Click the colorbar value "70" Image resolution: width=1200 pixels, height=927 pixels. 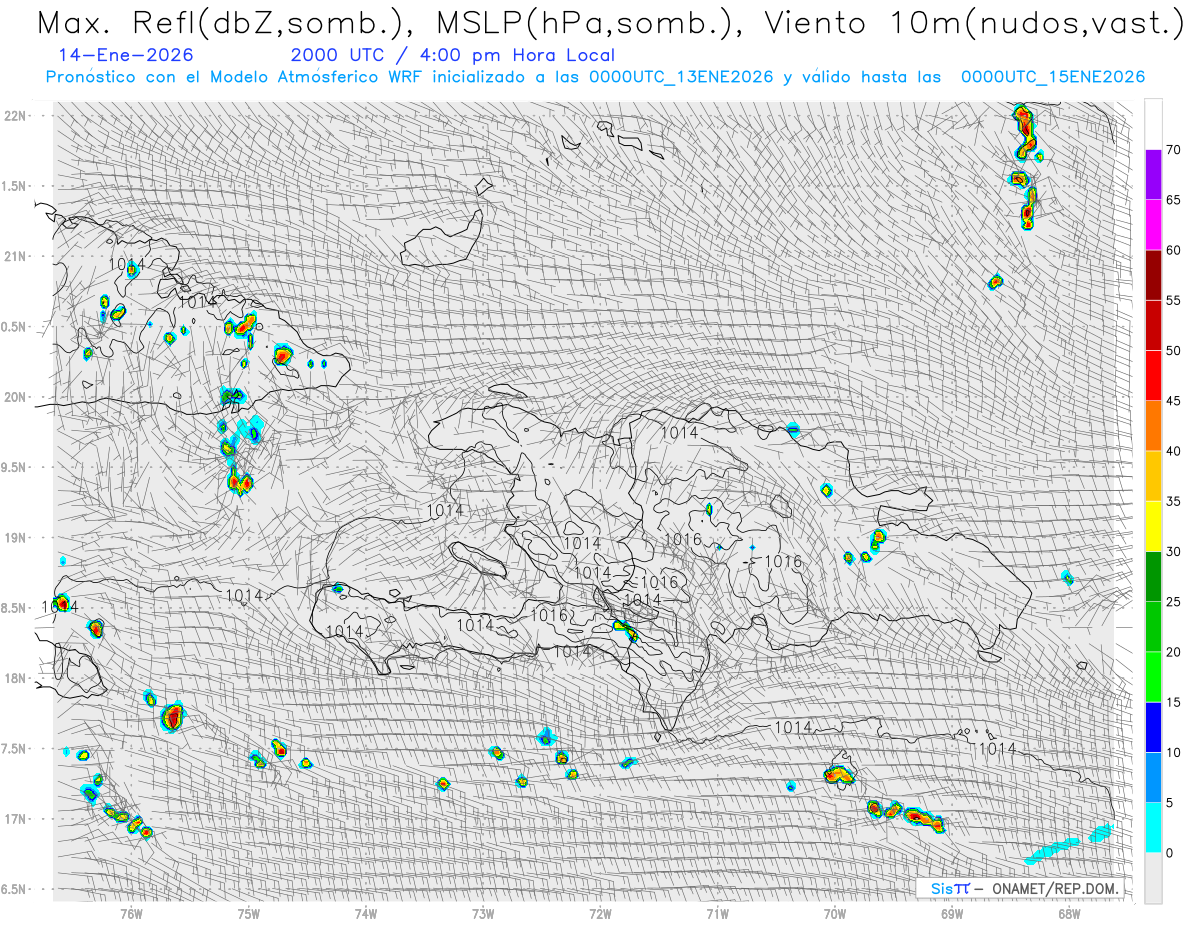pos(1174,150)
